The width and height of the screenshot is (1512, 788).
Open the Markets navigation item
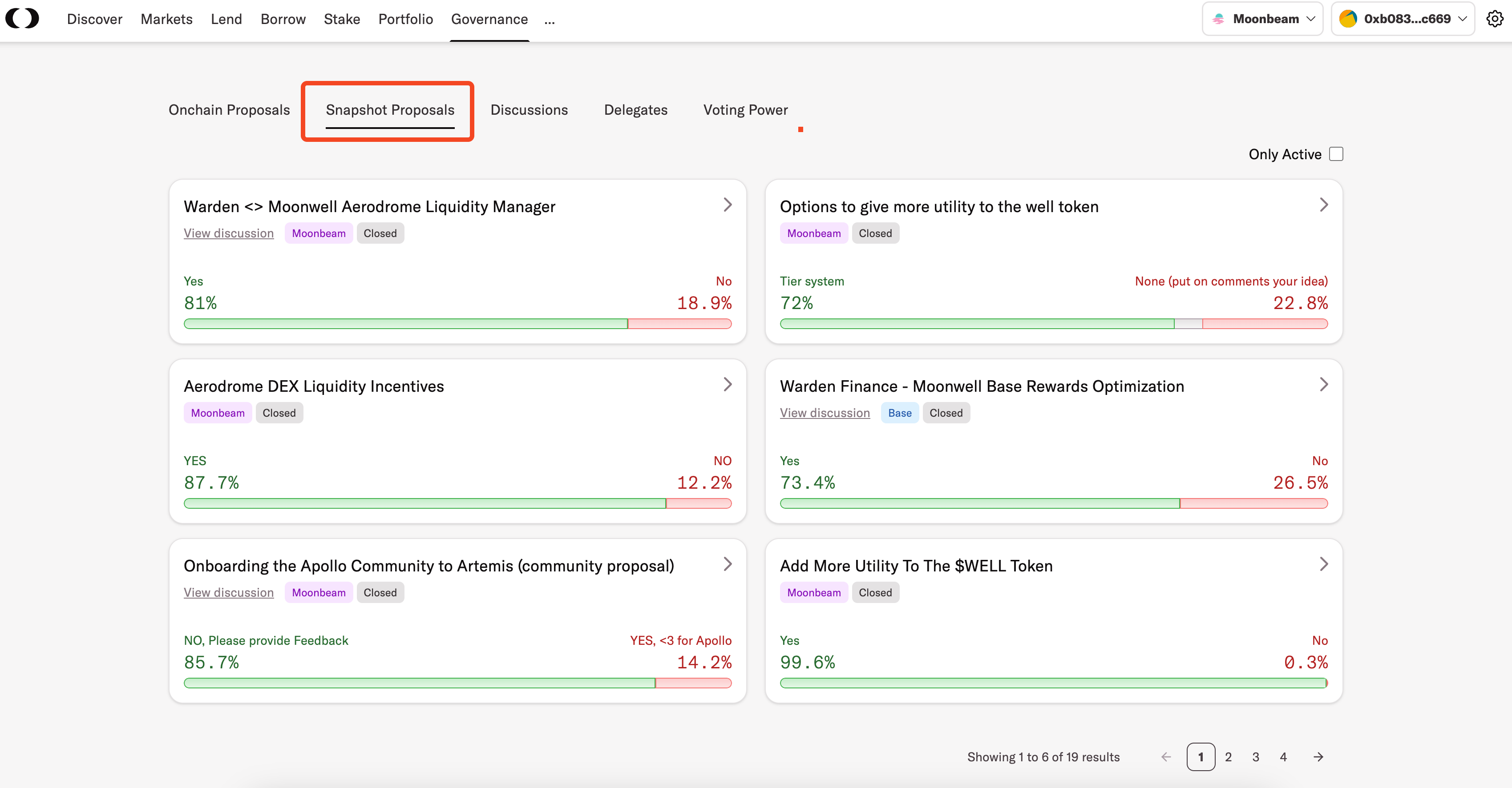point(167,20)
